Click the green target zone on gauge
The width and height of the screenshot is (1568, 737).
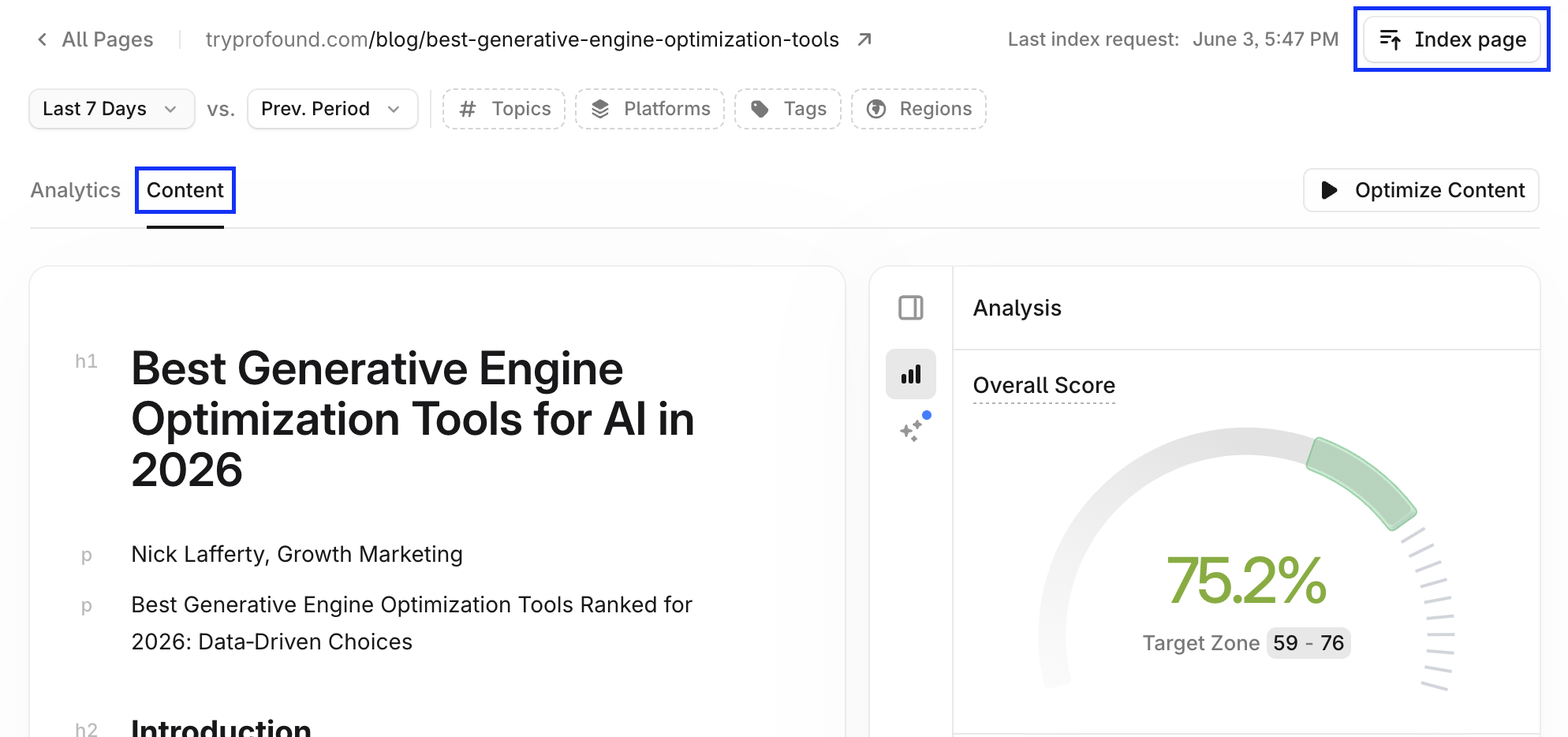pos(1361,482)
